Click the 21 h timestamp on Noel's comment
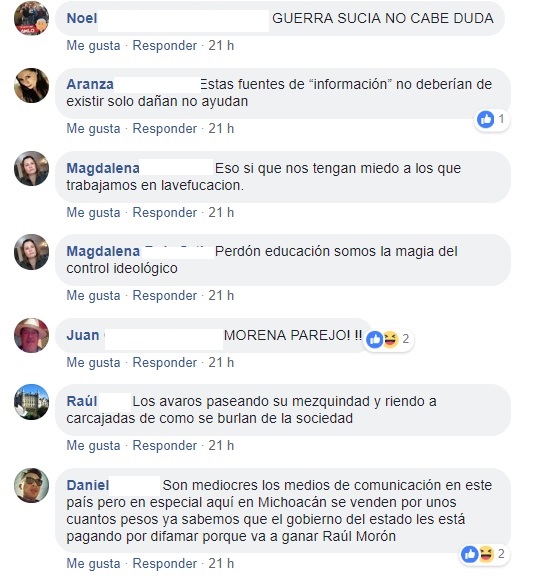Viewport: 550px width, 580px height. point(221,45)
